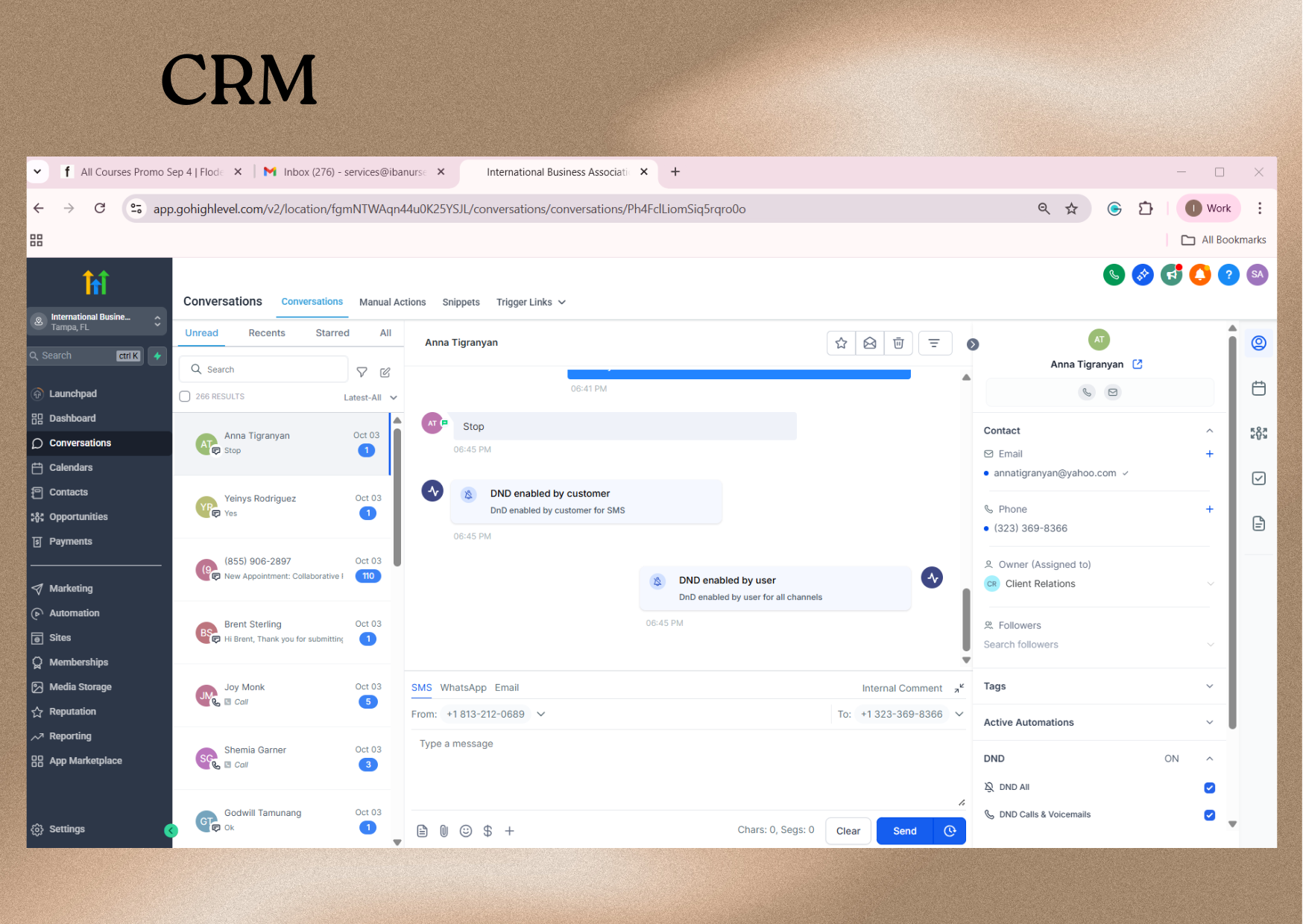Image resolution: width=1303 pixels, height=924 pixels.
Task: Collapse the DND section
Action: pos(1209,759)
